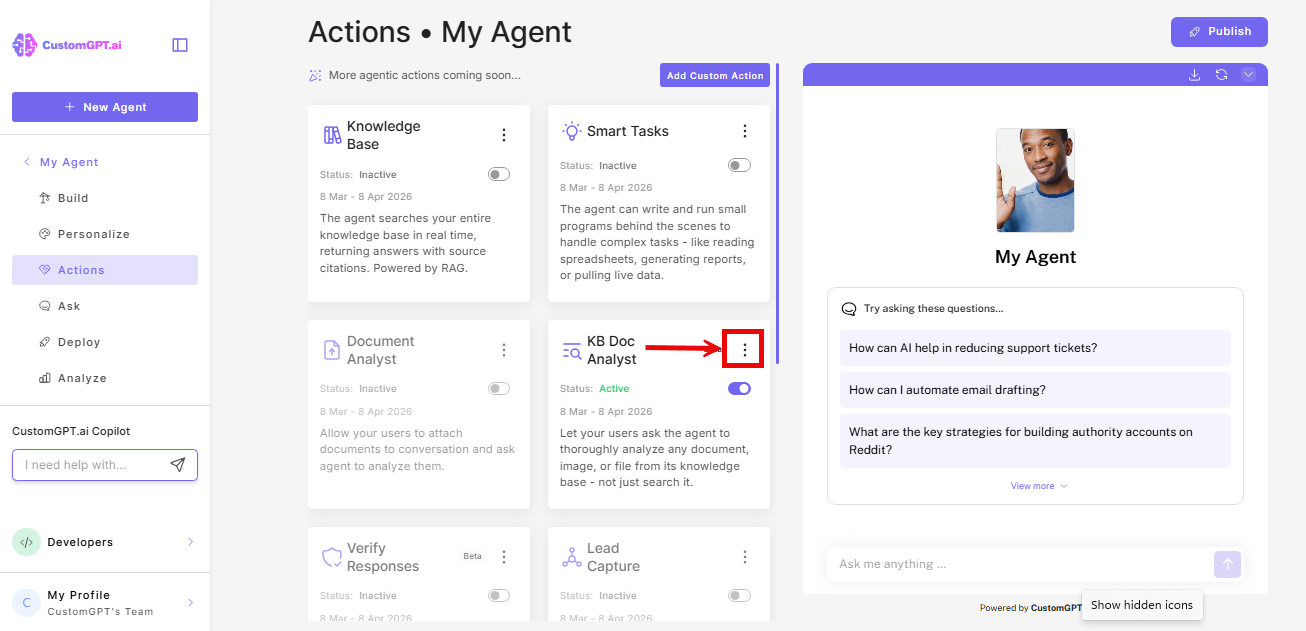Open Knowledge Base three-dot menu
Screen dimensions: 1306x631
tap(504, 135)
